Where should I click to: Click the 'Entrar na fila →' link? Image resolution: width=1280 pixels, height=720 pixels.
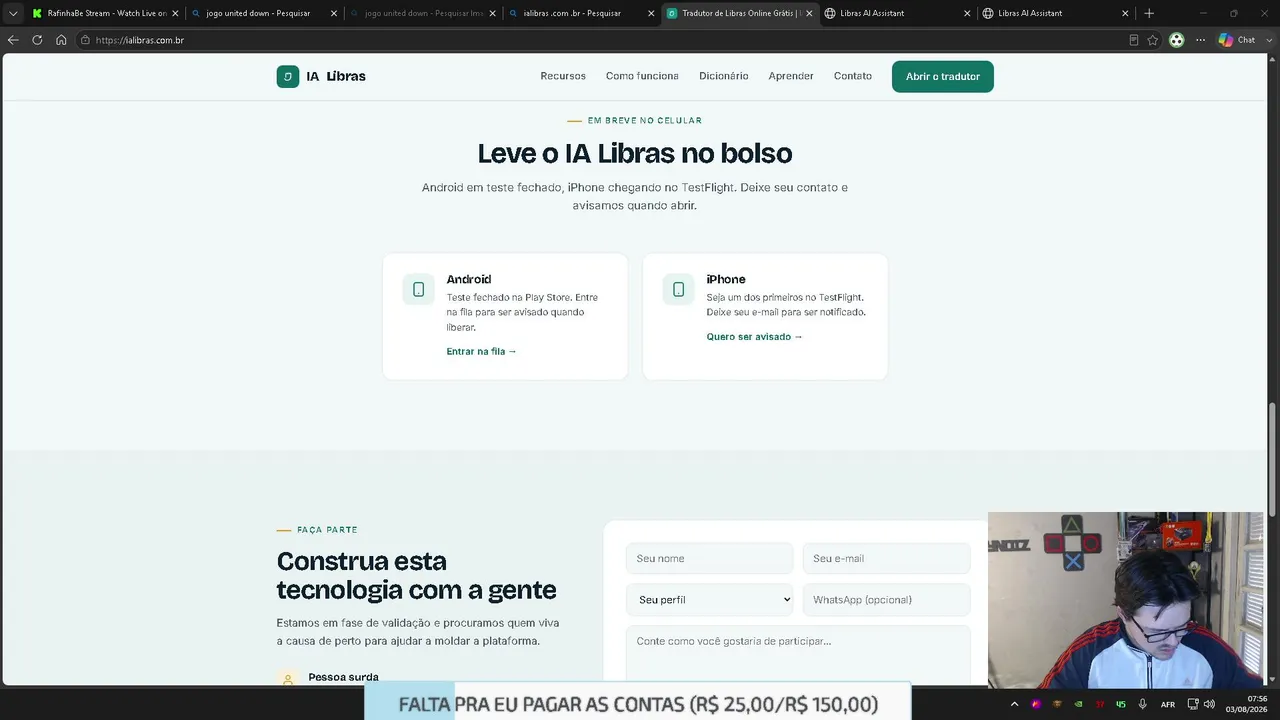point(482,352)
